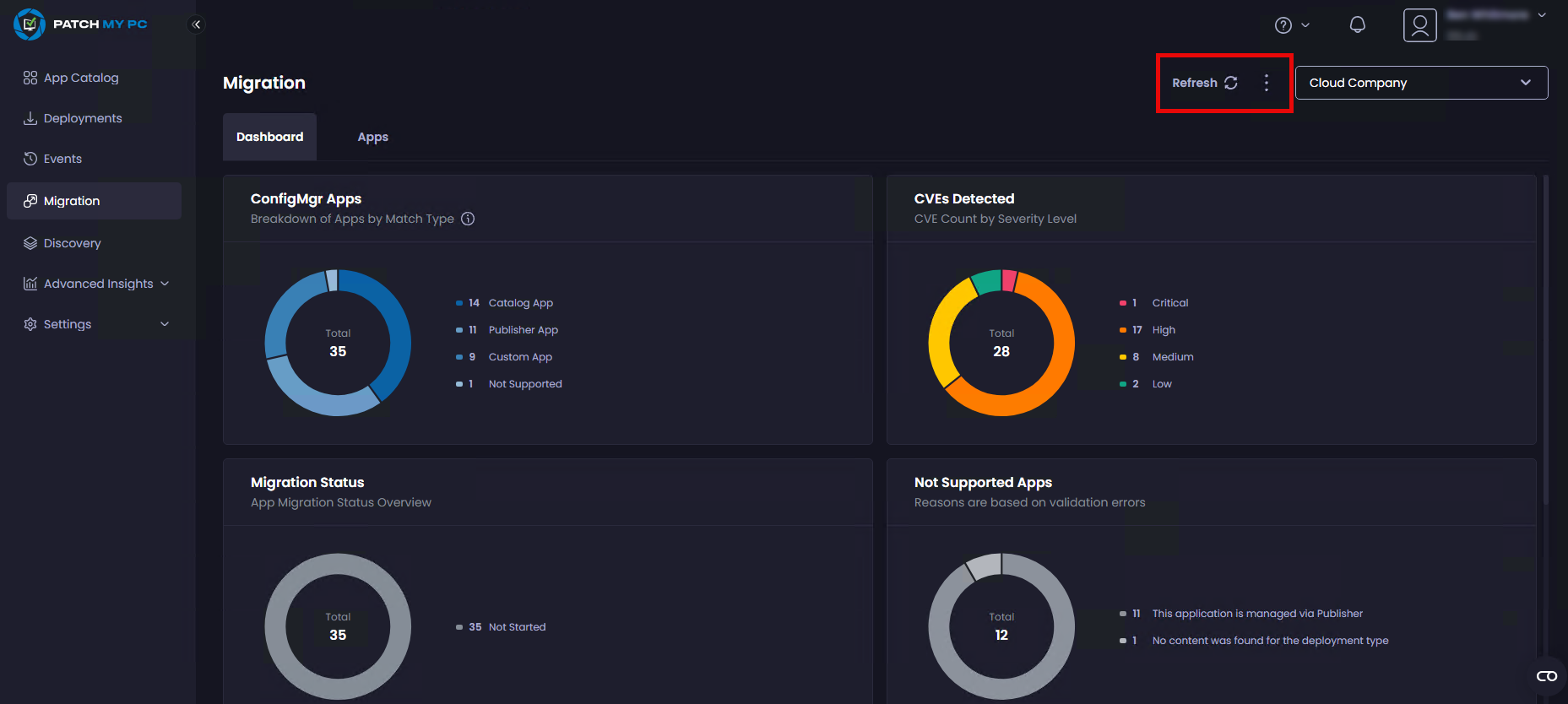This screenshot has width=1568, height=704.
Task: Click the Events history icon
Action: pos(30,159)
